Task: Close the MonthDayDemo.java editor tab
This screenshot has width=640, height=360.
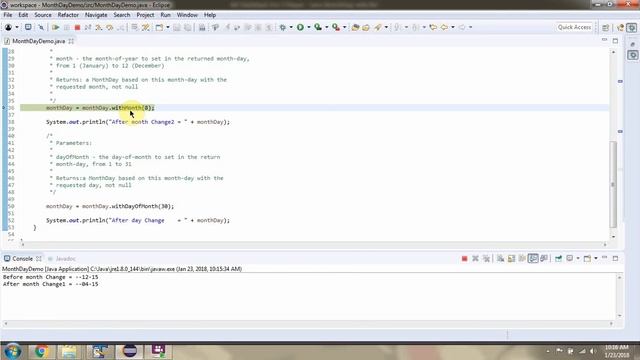Action: [x=71, y=41]
